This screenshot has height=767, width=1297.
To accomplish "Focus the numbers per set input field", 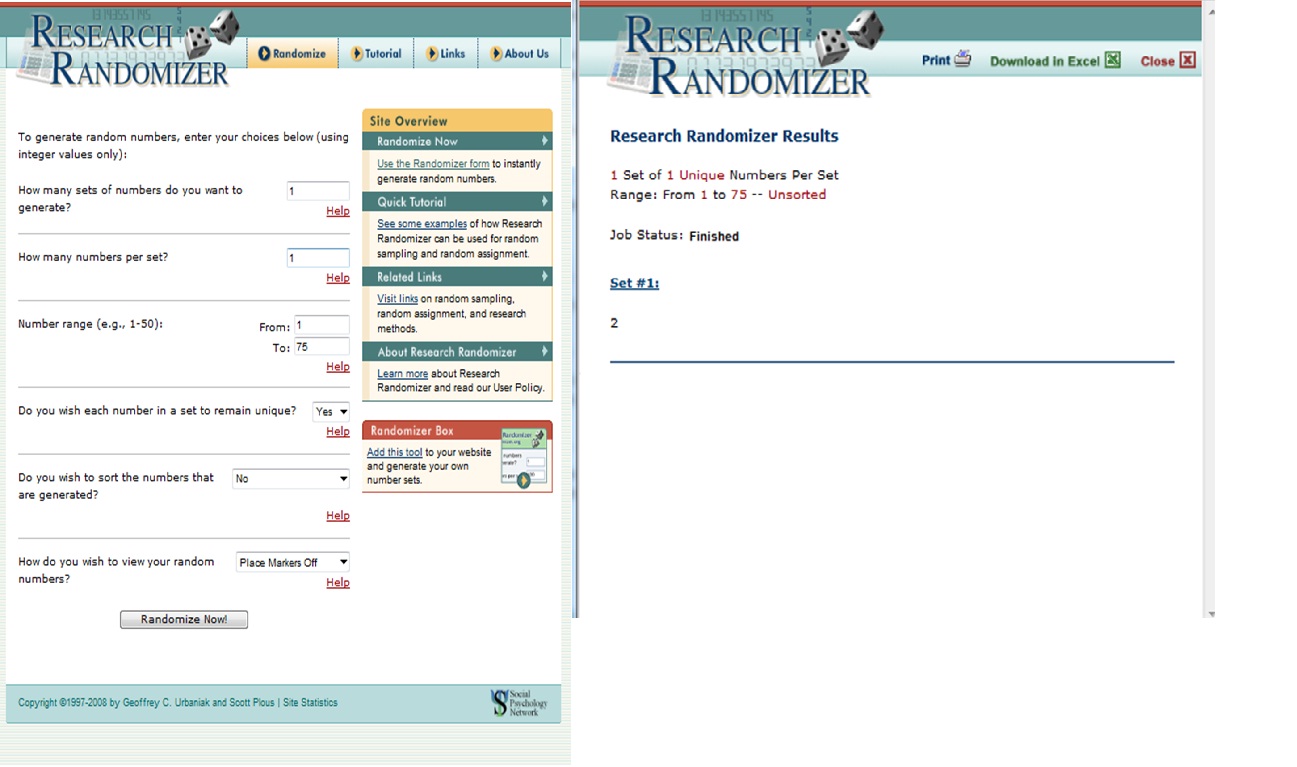I will click(318, 258).
